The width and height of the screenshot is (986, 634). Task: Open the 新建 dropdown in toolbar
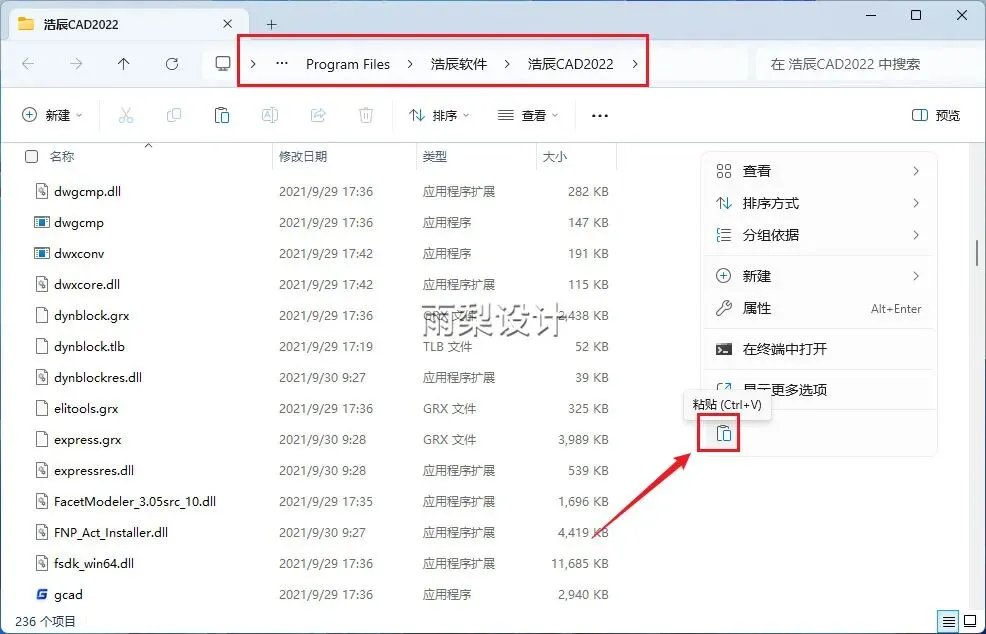[x=53, y=115]
